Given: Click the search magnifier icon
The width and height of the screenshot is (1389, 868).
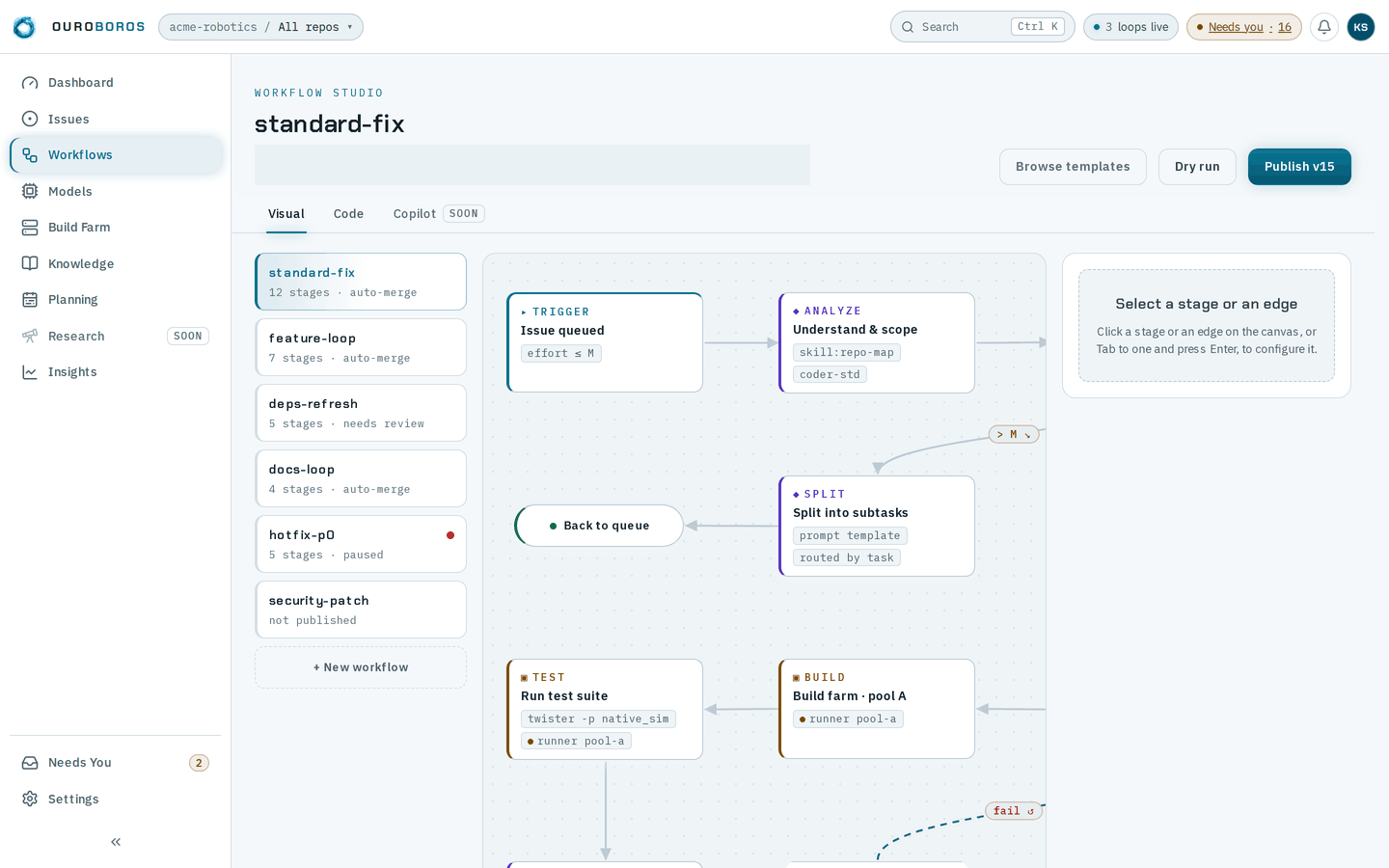Looking at the screenshot, I should [x=908, y=27].
